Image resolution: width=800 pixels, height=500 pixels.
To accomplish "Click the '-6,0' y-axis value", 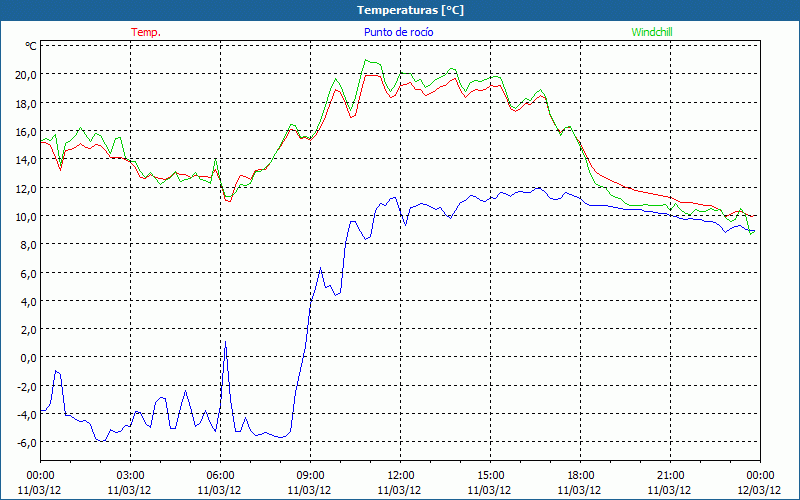I will point(28,443).
